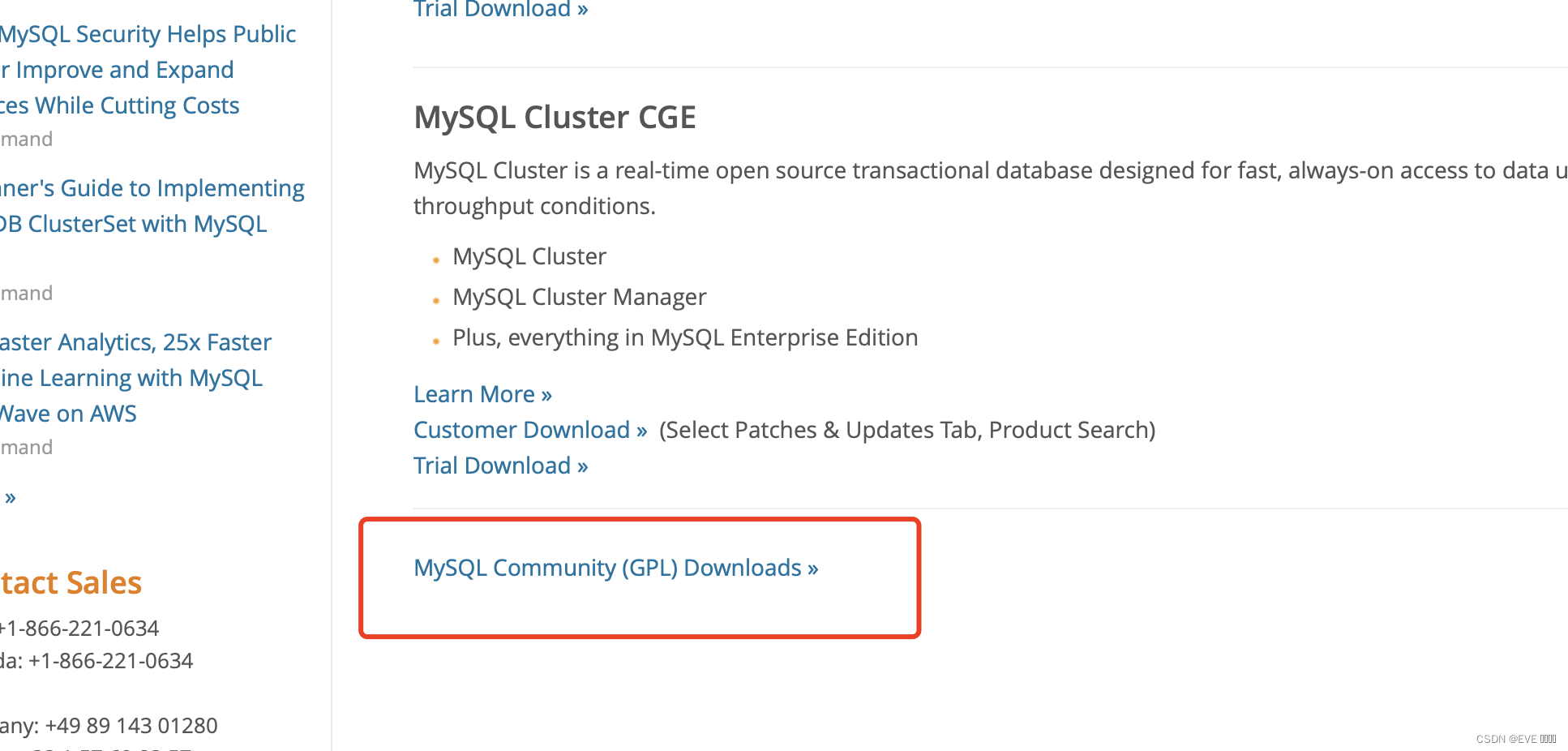Click the Contact Sales heading
The height and width of the screenshot is (751, 1568).
coord(70,582)
